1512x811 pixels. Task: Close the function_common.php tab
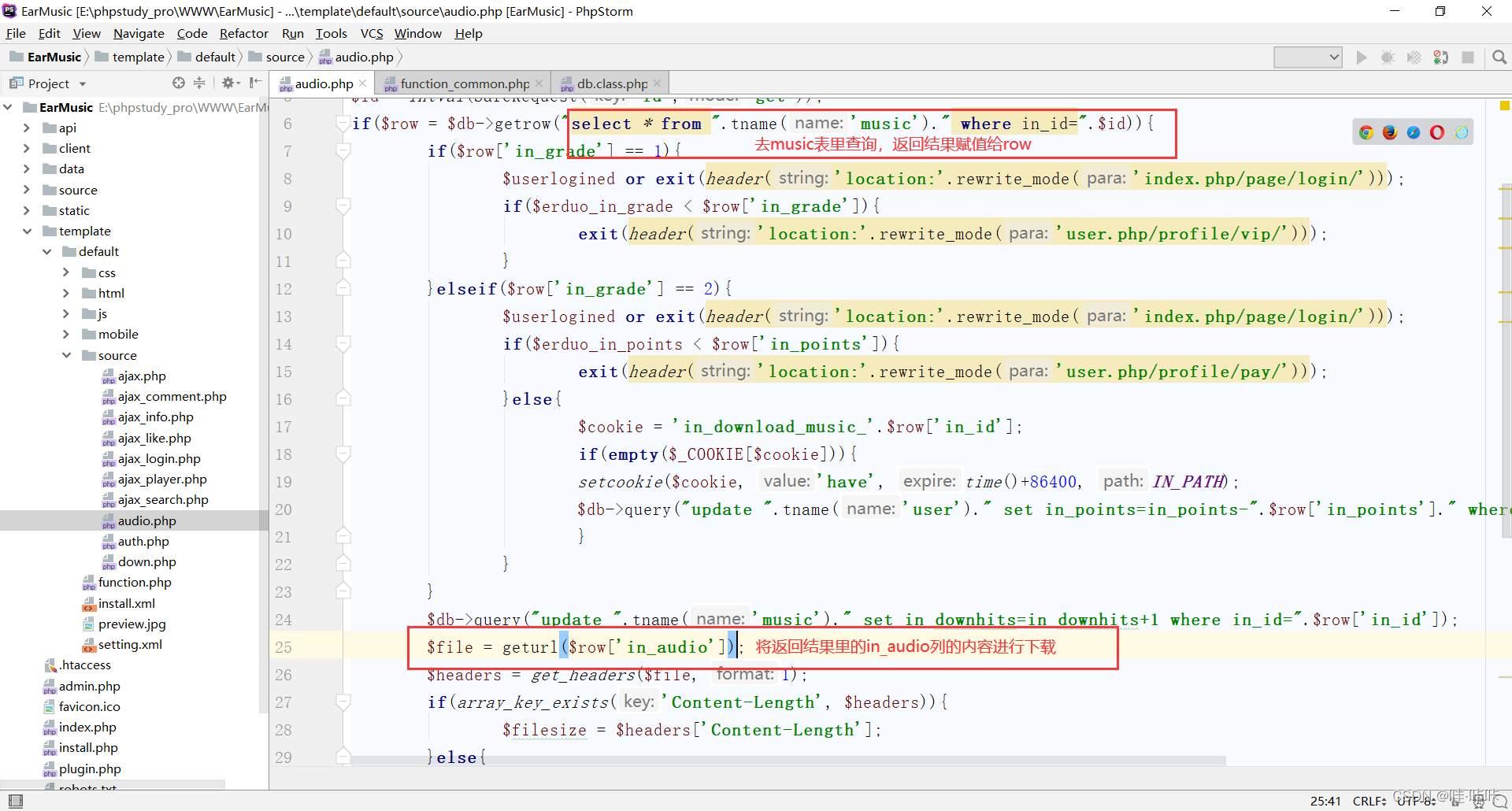pos(539,83)
